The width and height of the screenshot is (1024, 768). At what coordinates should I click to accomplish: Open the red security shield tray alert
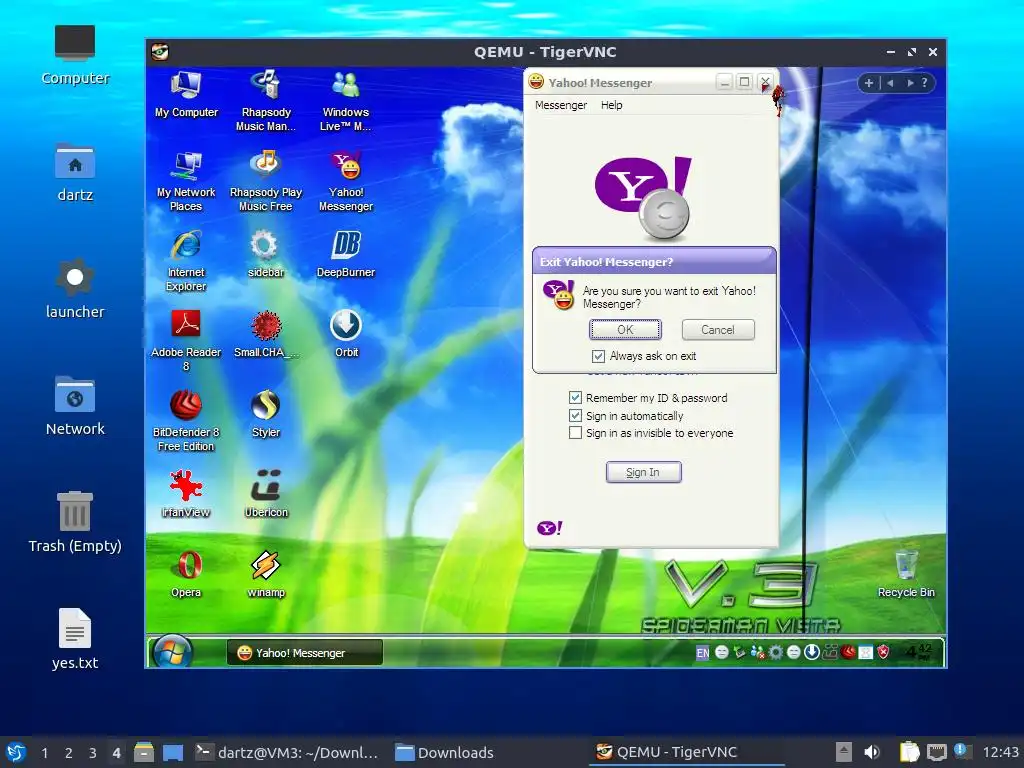[883, 652]
